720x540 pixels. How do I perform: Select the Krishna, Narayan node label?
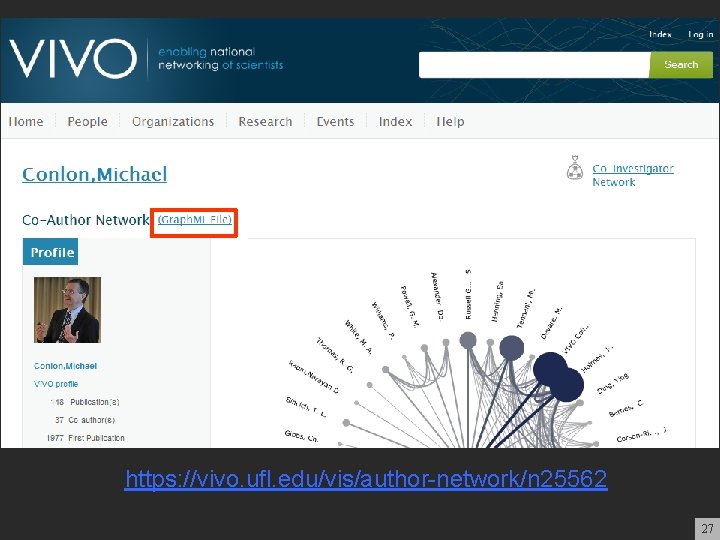314,377
